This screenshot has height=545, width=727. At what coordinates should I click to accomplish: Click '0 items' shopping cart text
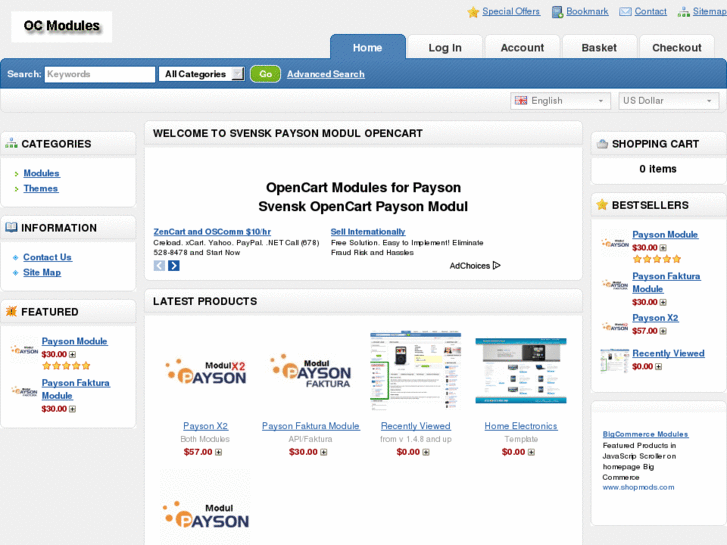657,169
